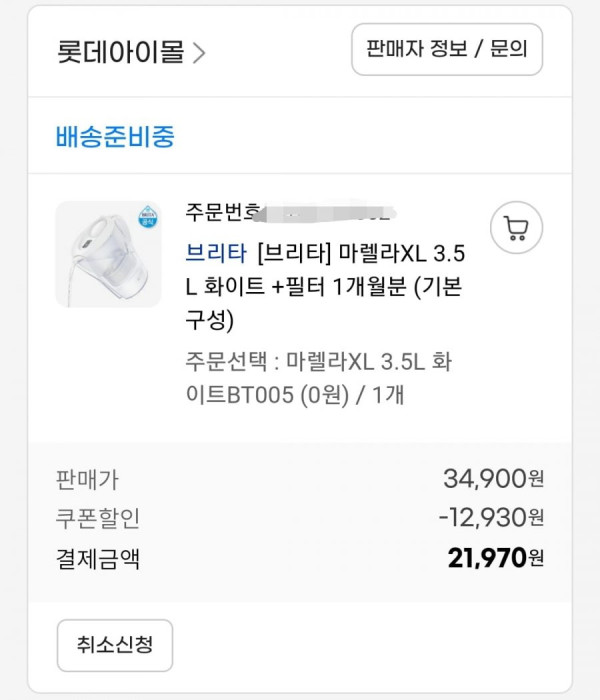The height and width of the screenshot is (700, 600).
Task: Open the 롯데아이몰 store chevron arrow
Action: pyautogui.click(x=199, y=53)
